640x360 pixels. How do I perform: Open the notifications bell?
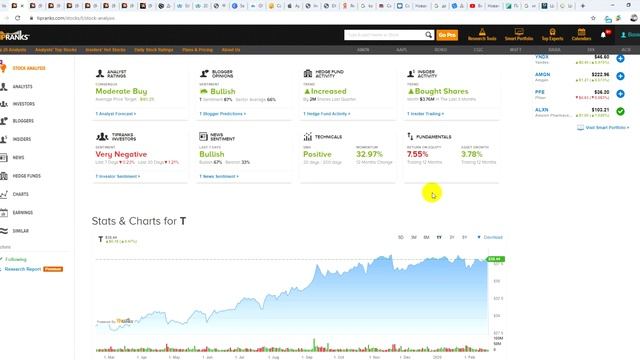pyautogui.click(x=603, y=35)
